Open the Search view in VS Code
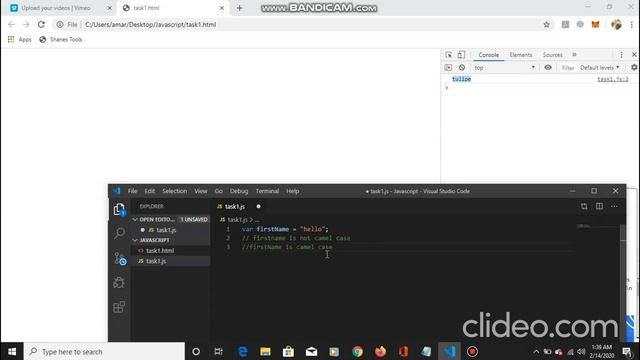The width and height of the screenshot is (640, 360). tap(119, 233)
